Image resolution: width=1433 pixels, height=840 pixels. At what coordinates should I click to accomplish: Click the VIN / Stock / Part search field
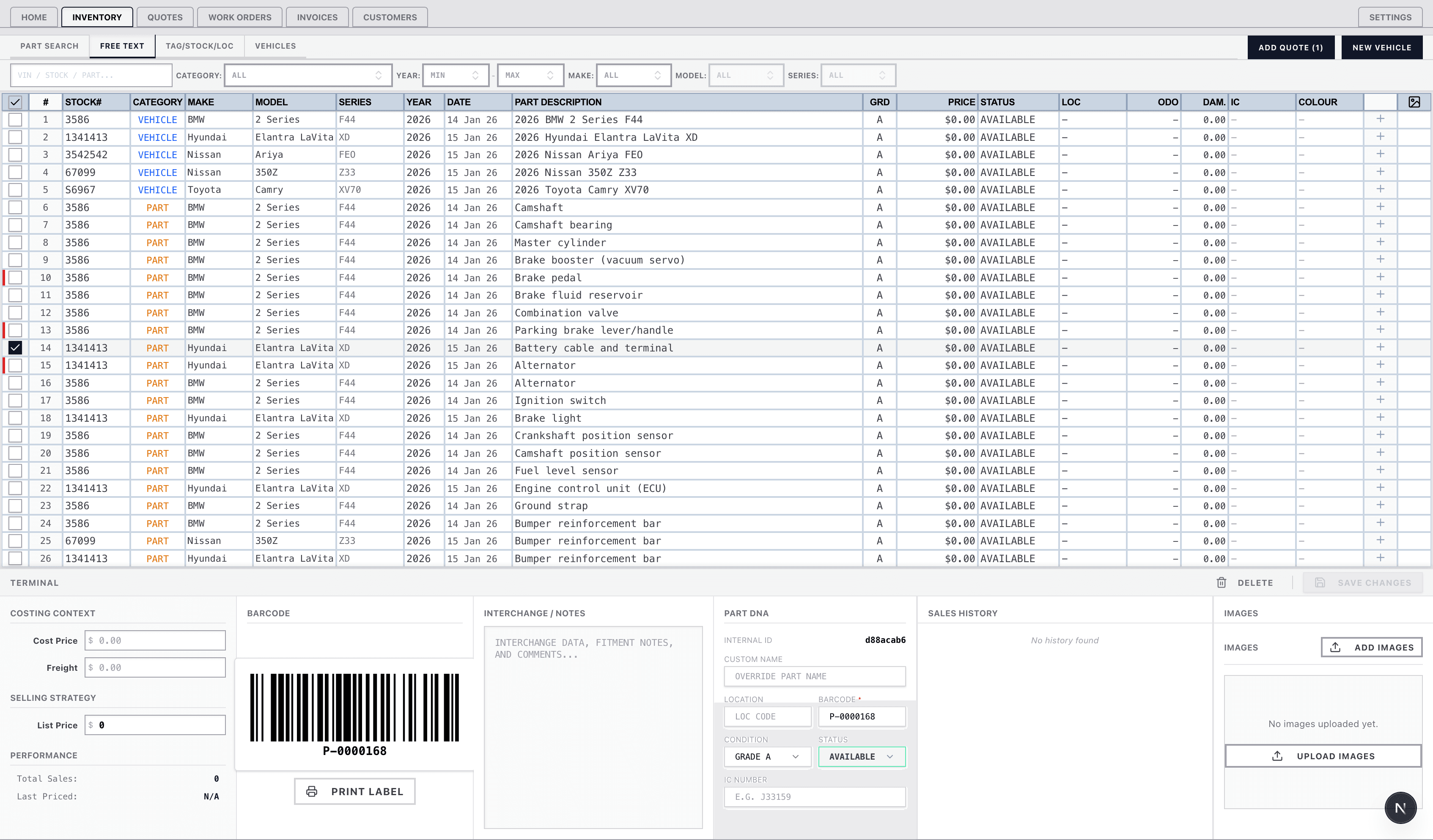coord(91,75)
